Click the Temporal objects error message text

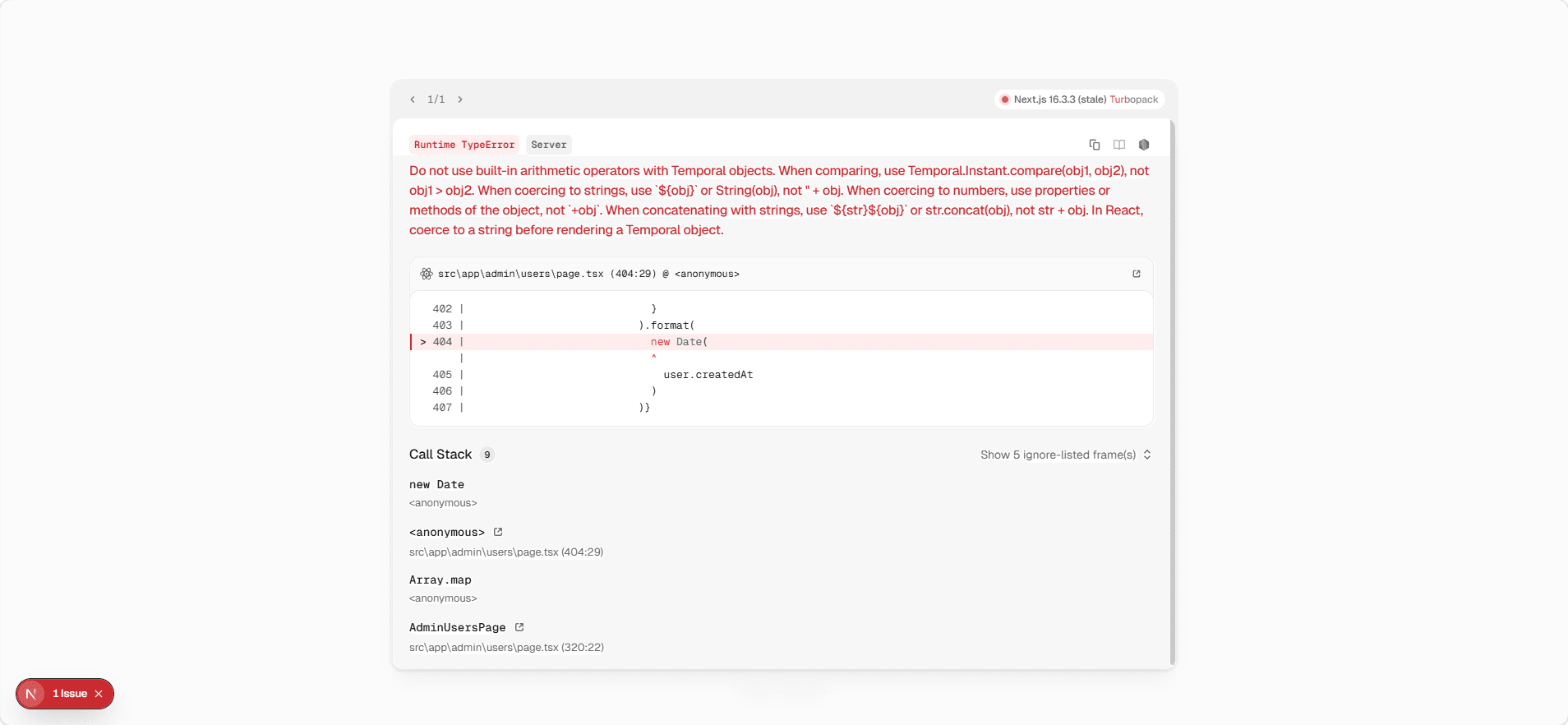[x=780, y=201]
